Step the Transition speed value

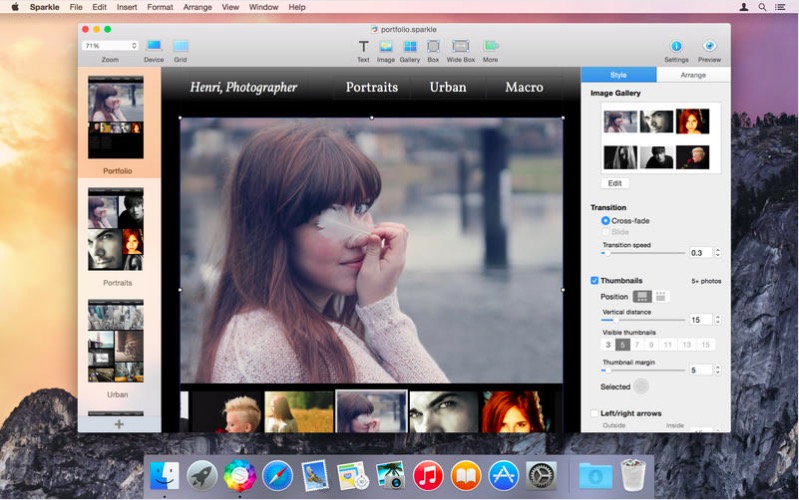point(717,253)
